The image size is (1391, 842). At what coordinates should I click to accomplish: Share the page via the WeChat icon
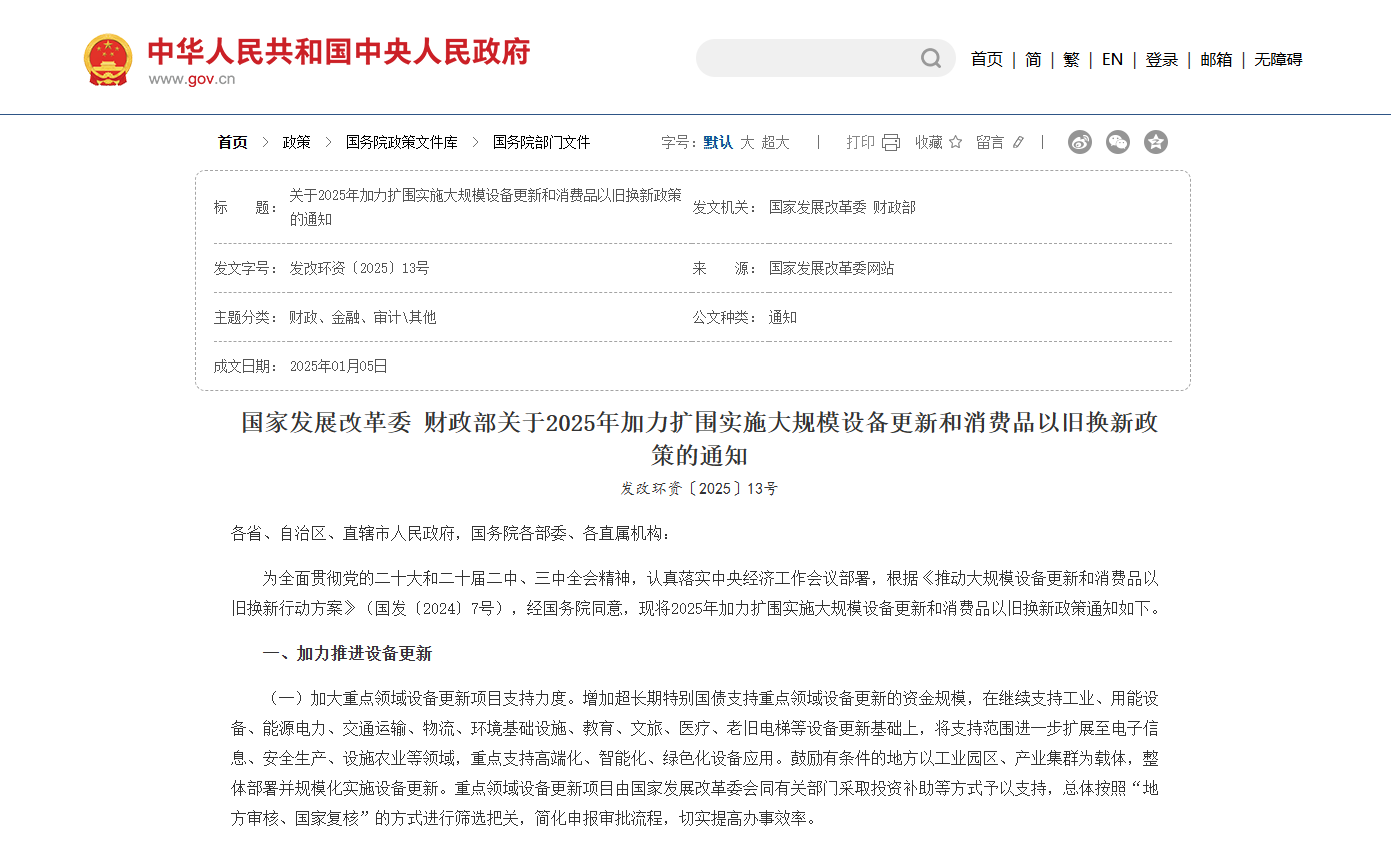click(x=1118, y=142)
